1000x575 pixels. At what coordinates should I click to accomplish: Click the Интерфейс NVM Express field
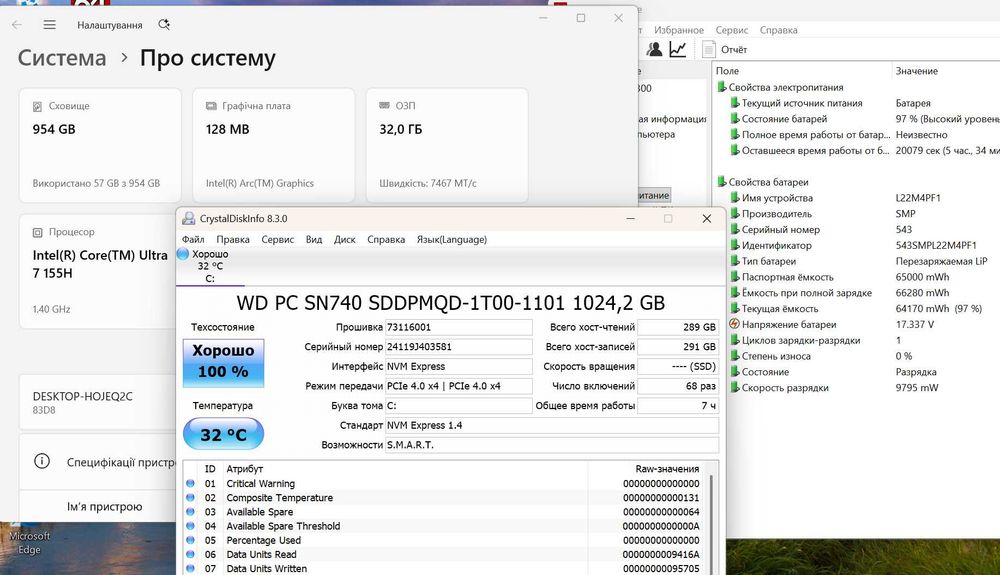click(459, 367)
